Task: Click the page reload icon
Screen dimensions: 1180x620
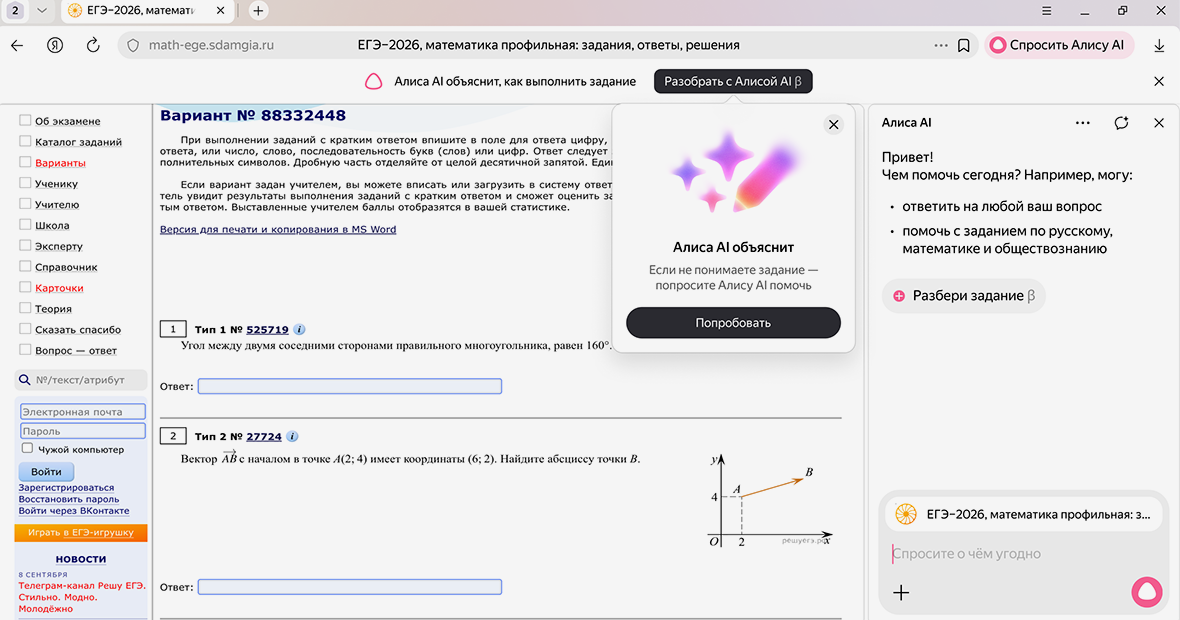Action: pos(93,45)
